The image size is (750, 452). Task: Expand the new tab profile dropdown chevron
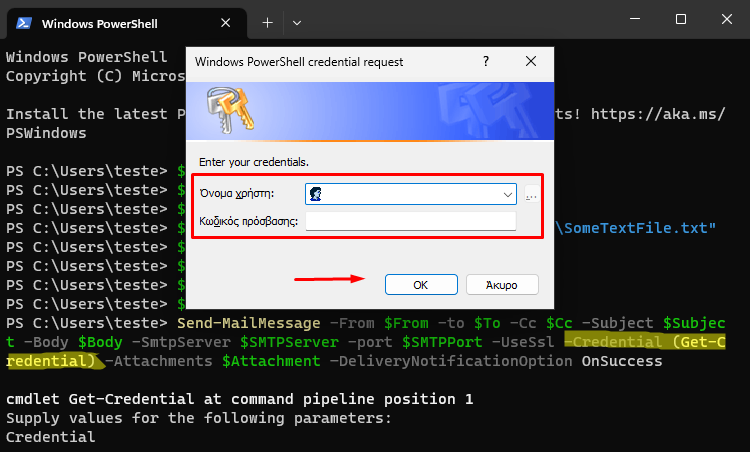[297, 22]
